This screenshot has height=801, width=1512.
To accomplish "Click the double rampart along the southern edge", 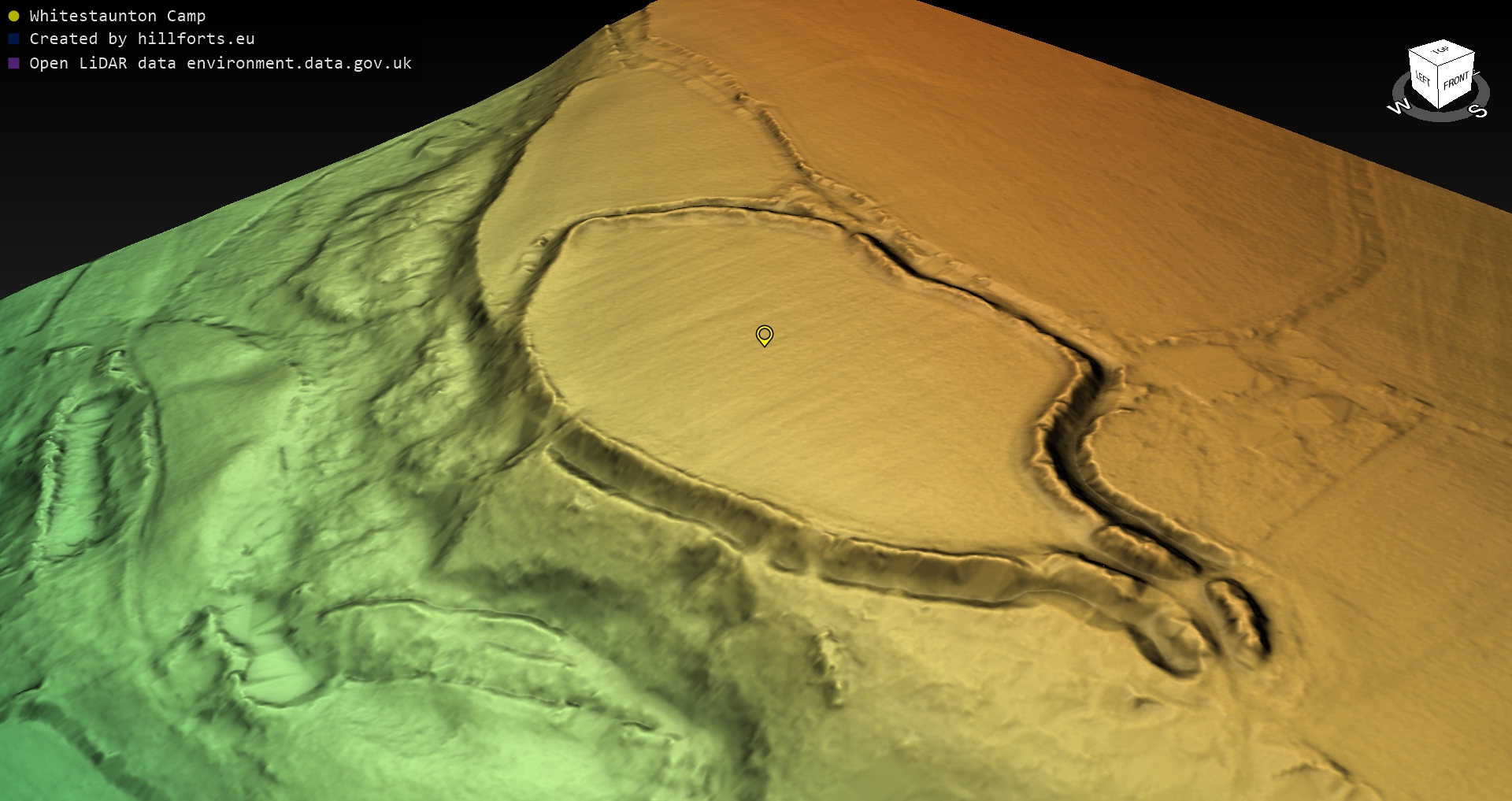I will coord(787,536).
